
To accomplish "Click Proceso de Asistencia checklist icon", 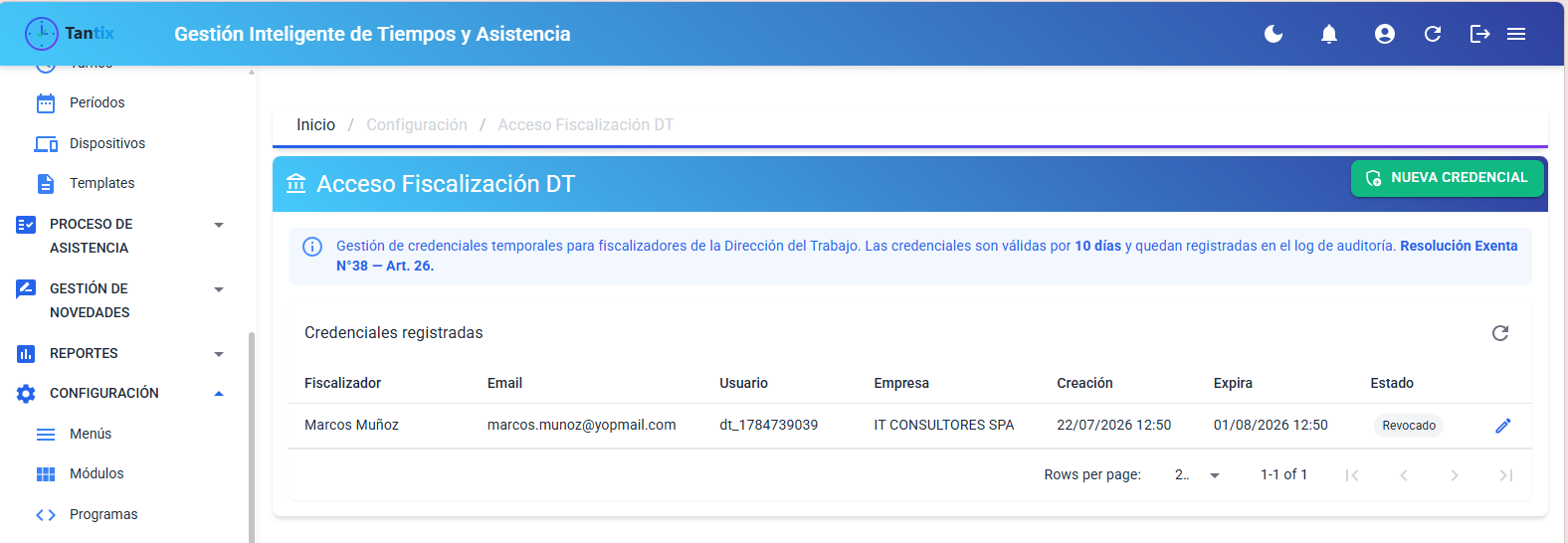I will (x=26, y=225).
